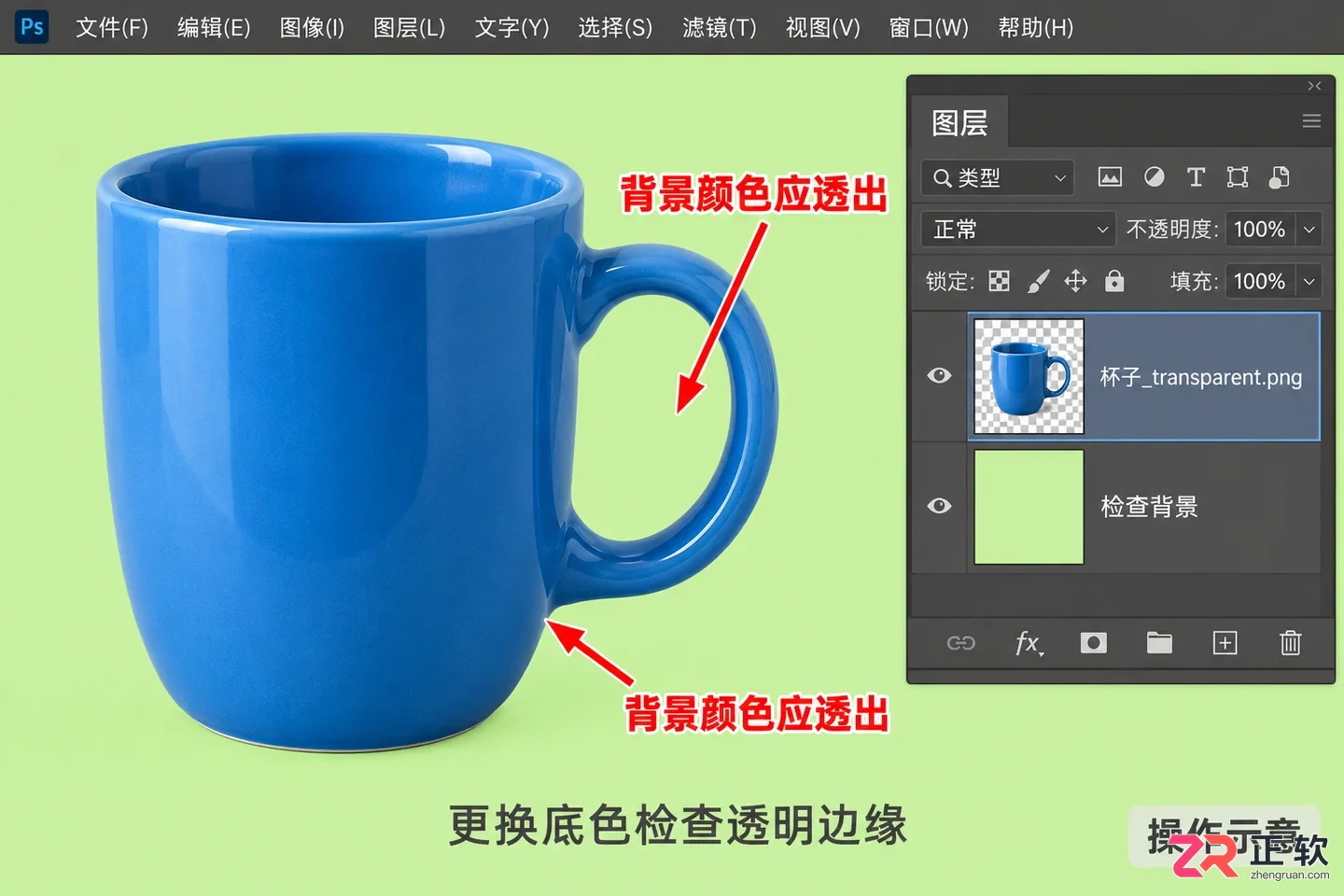This screenshot has width=1344, height=896.
Task: Toggle lock position move icon
Action: [1075, 281]
